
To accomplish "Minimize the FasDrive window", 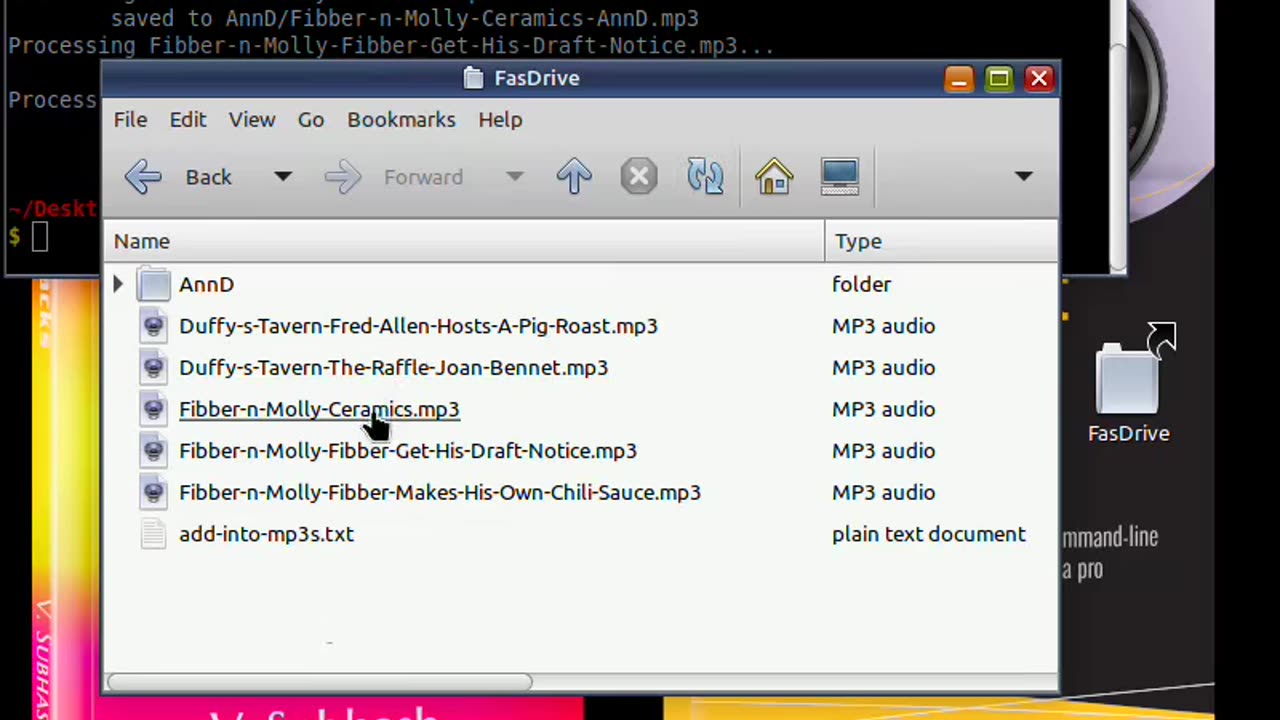I will coord(959,79).
